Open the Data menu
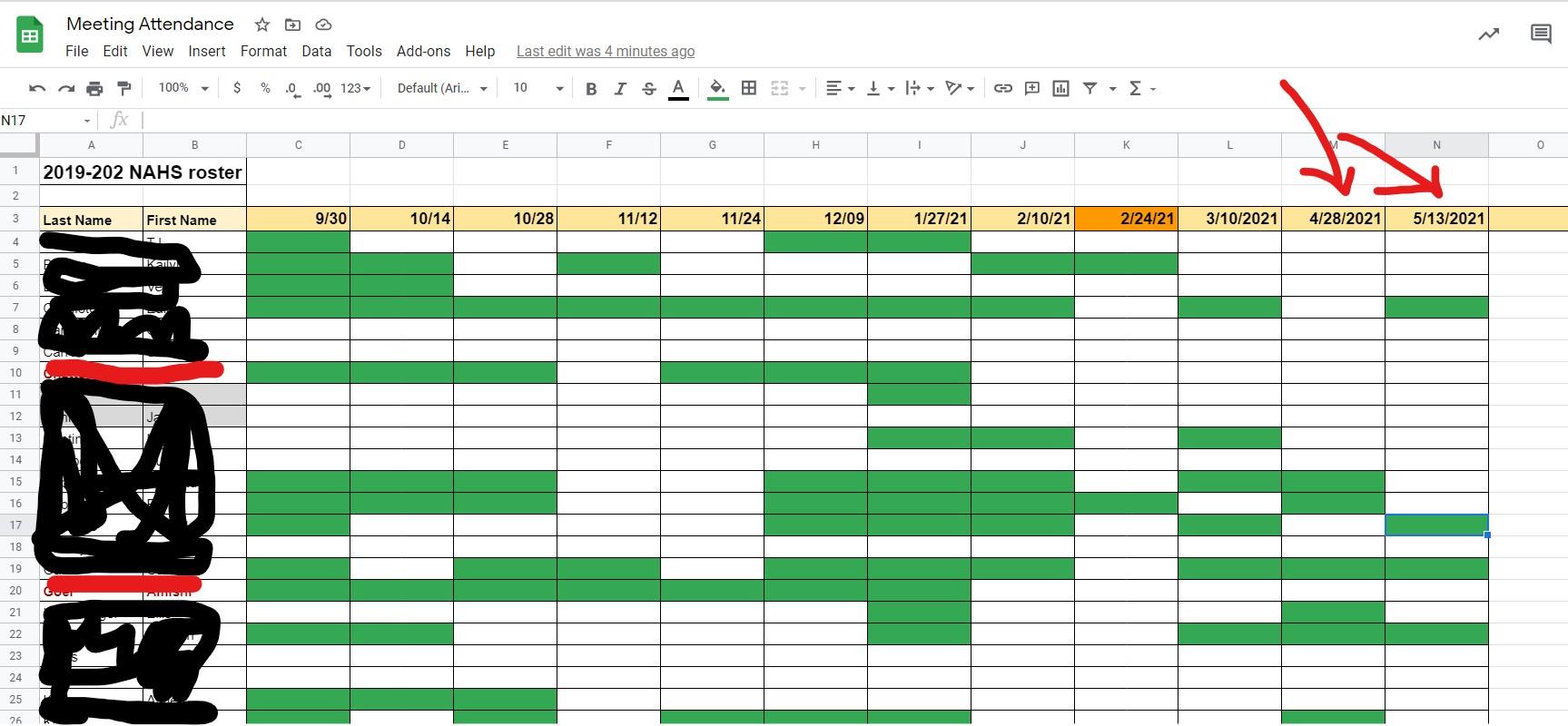 (317, 51)
